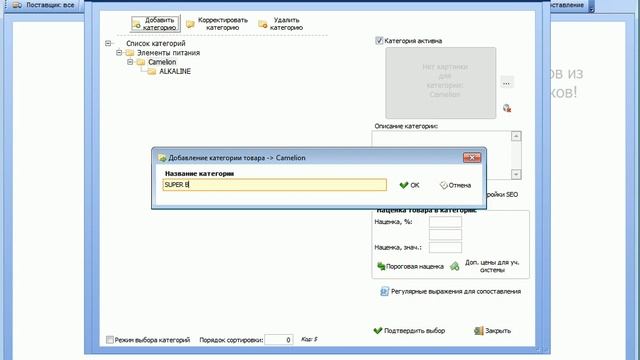The width and height of the screenshot is (640, 360).
Task: Confirm new category with OK
Action: (x=409, y=185)
